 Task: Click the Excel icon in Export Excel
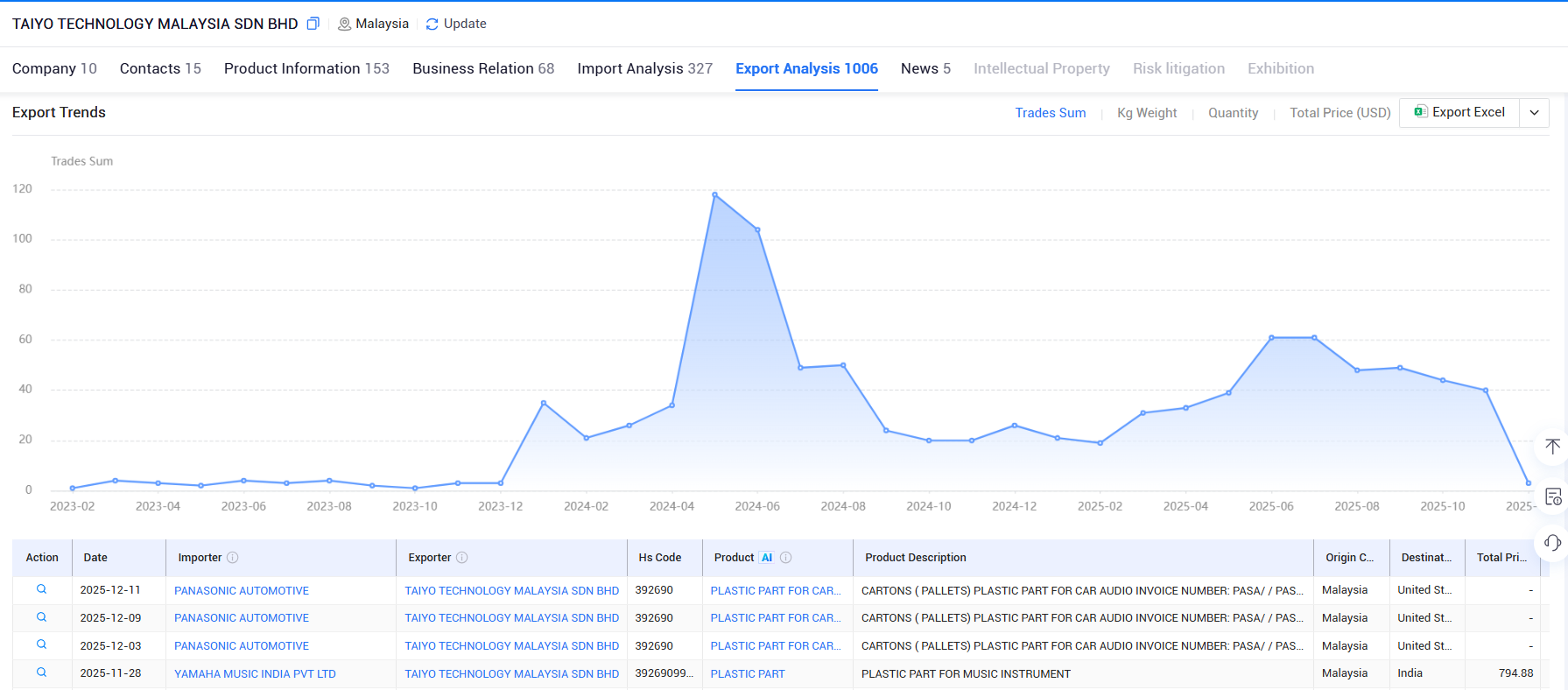tap(1420, 112)
